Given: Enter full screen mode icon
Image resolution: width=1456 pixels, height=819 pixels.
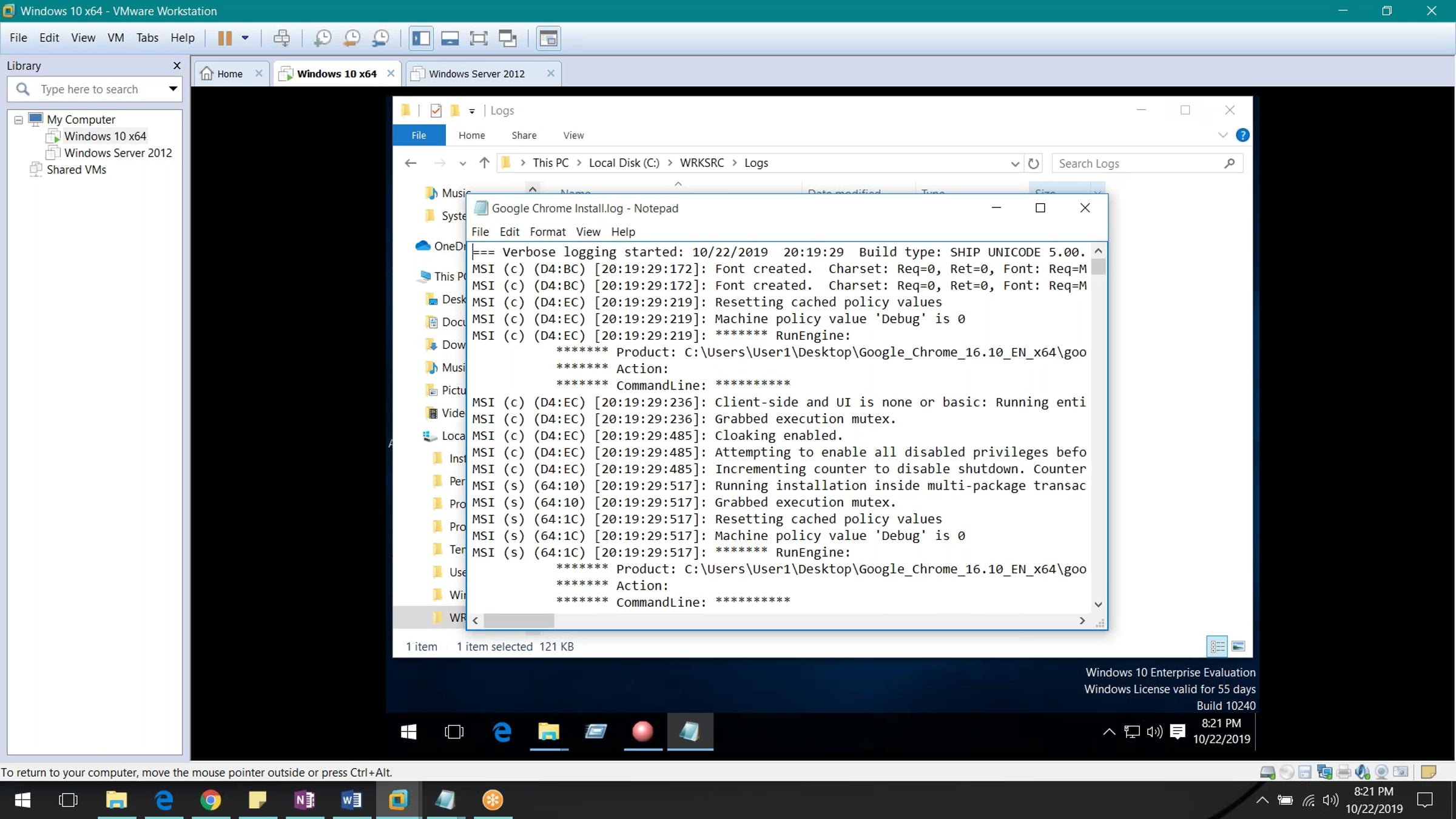Looking at the screenshot, I should [479, 38].
